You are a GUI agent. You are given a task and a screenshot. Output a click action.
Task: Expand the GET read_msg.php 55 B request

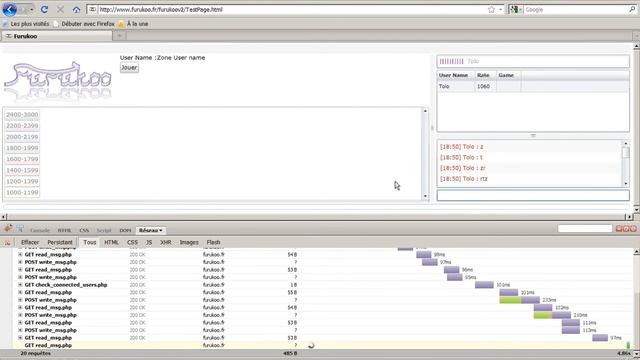tap(20, 292)
